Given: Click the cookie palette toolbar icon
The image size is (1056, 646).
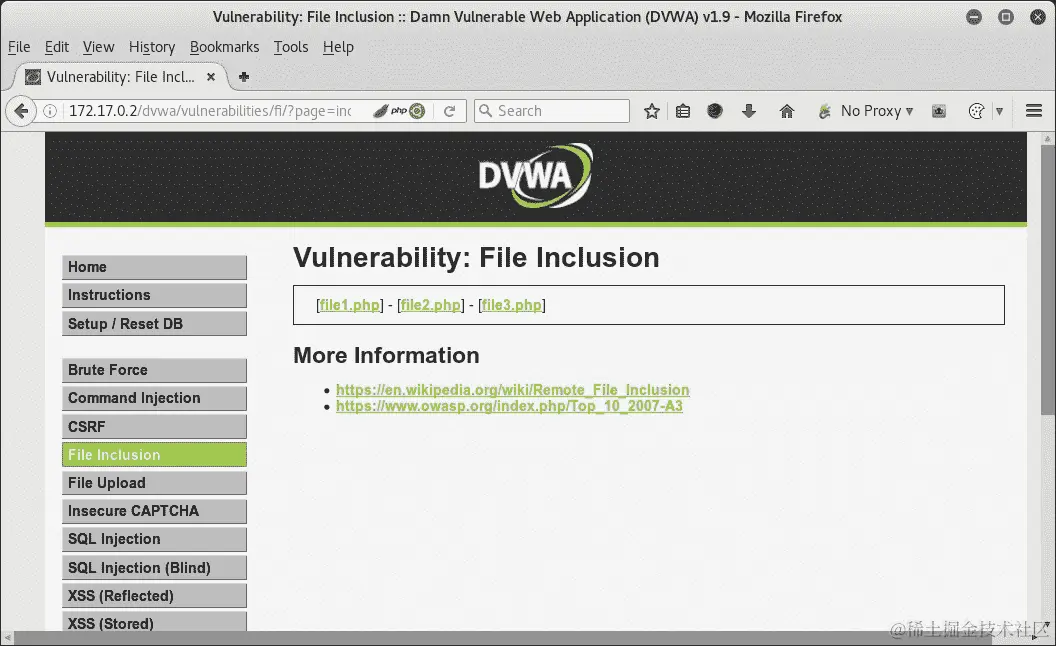Looking at the screenshot, I should (x=976, y=111).
